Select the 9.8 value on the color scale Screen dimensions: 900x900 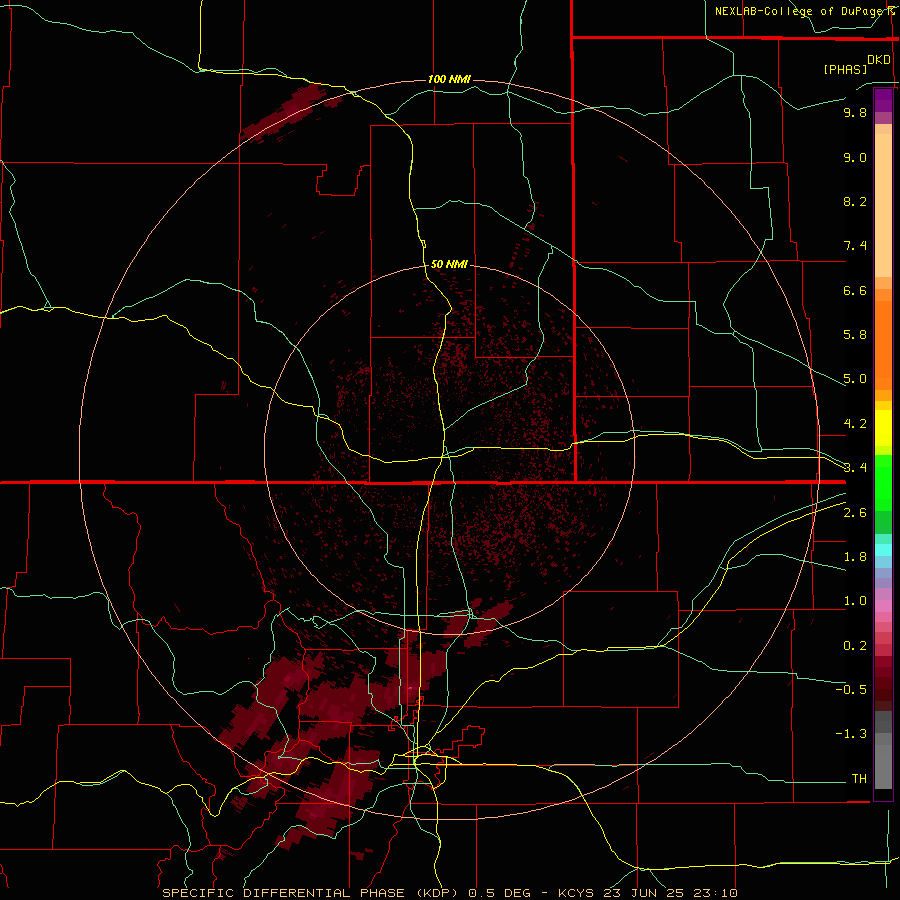pyautogui.click(x=855, y=112)
